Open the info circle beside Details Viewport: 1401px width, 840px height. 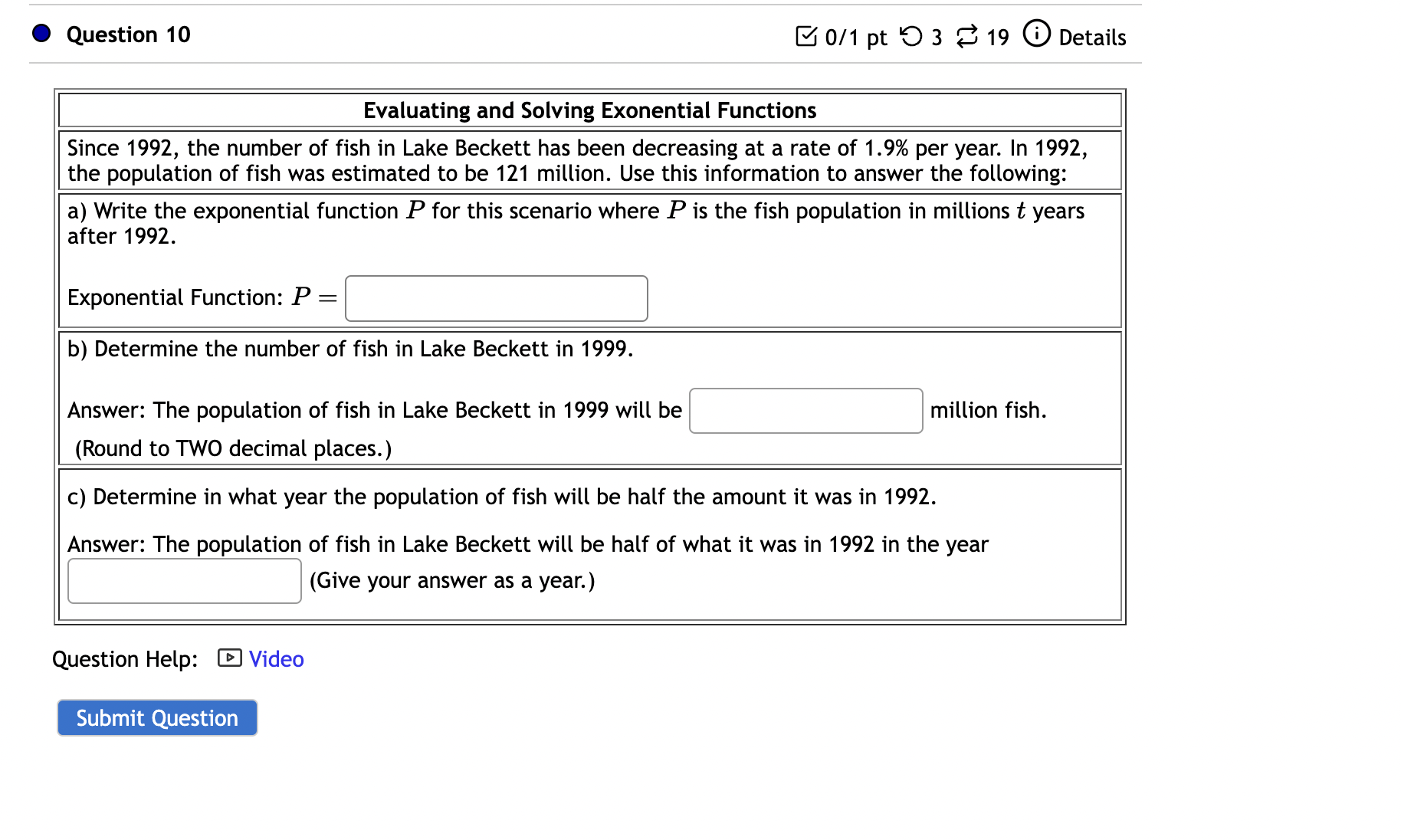tap(1036, 34)
